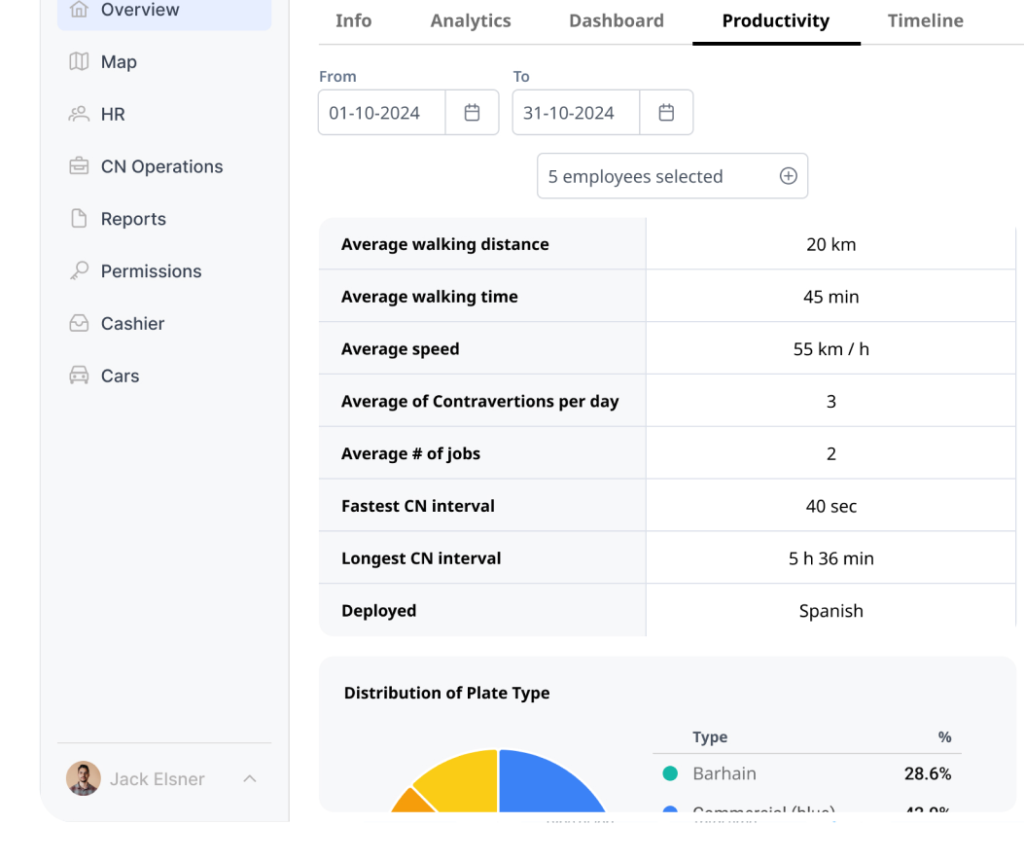Image resolution: width=1024 pixels, height=860 pixels.
Task: Click the Reports document icon
Action: (x=79, y=219)
